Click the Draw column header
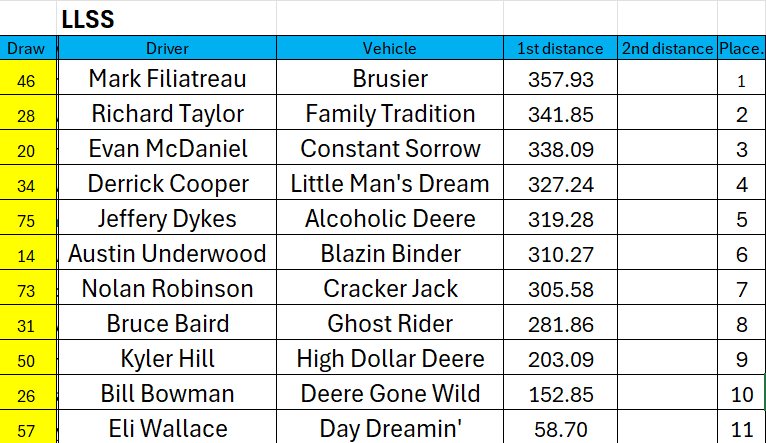The image size is (766, 443). point(26,48)
